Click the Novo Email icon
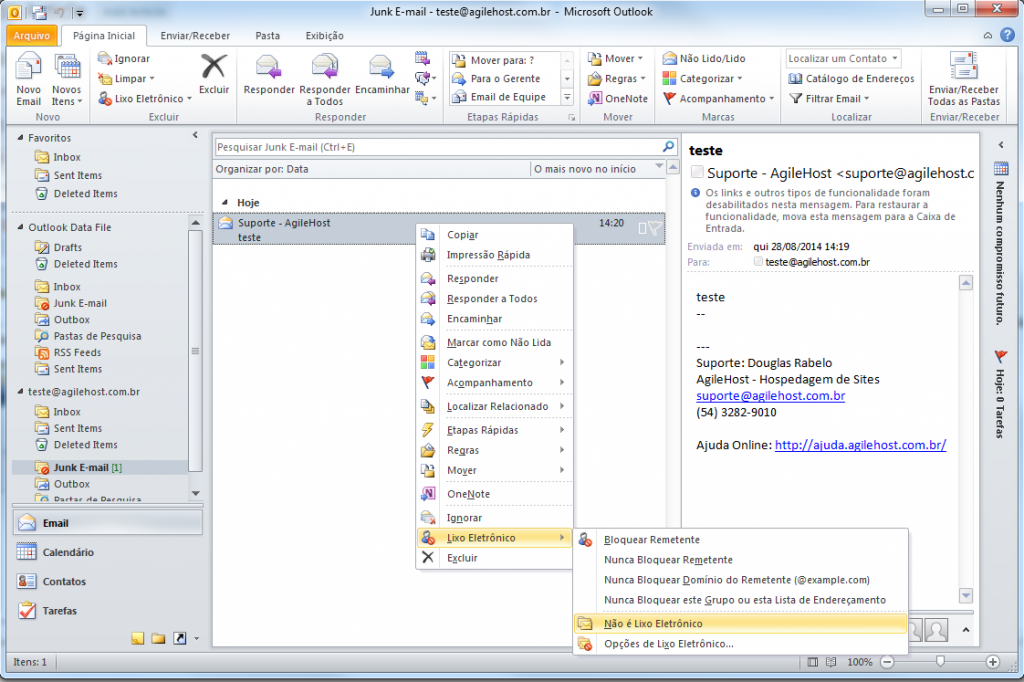The width and height of the screenshot is (1024, 682). pyautogui.click(x=28, y=79)
